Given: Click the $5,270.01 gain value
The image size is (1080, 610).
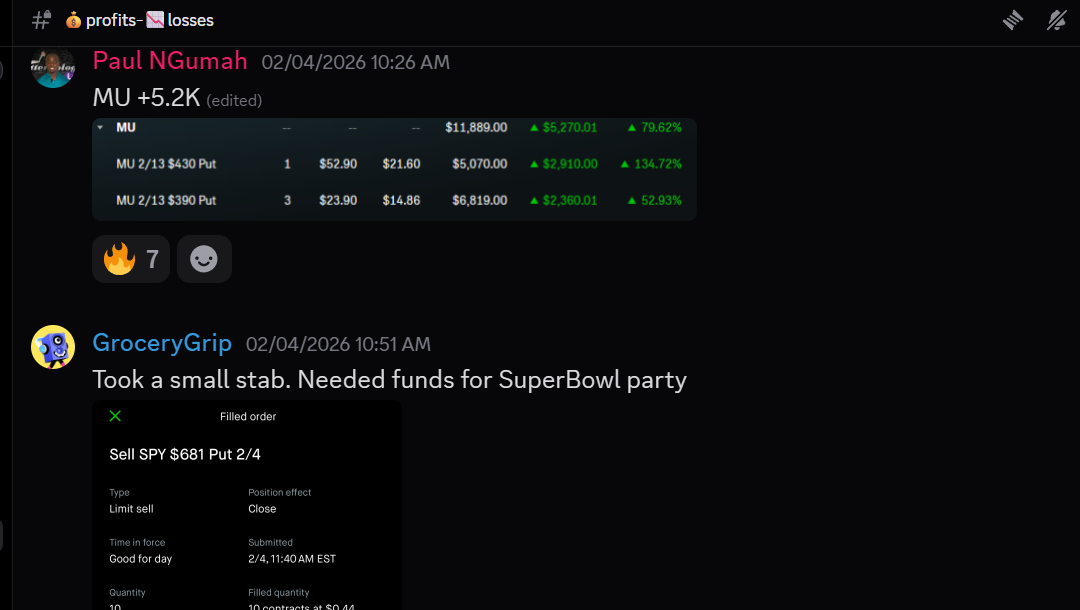Looking at the screenshot, I should point(570,127).
